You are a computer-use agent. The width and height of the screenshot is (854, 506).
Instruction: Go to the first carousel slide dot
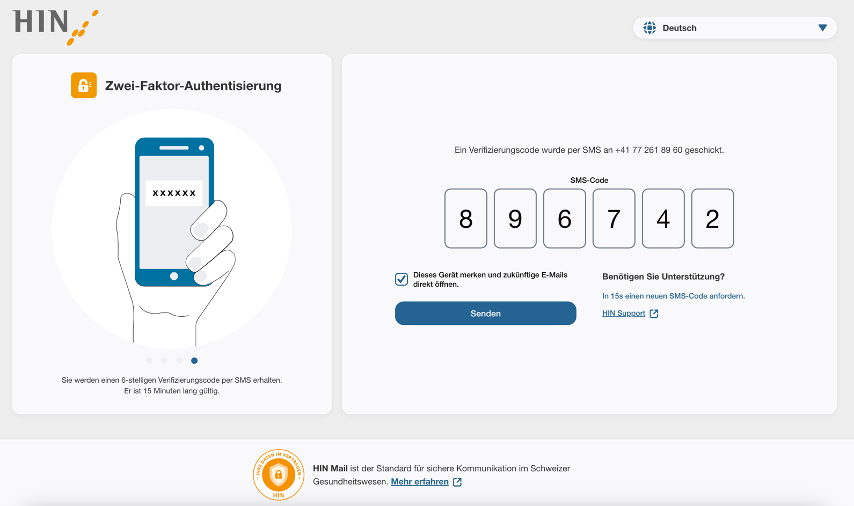[x=149, y=360]
